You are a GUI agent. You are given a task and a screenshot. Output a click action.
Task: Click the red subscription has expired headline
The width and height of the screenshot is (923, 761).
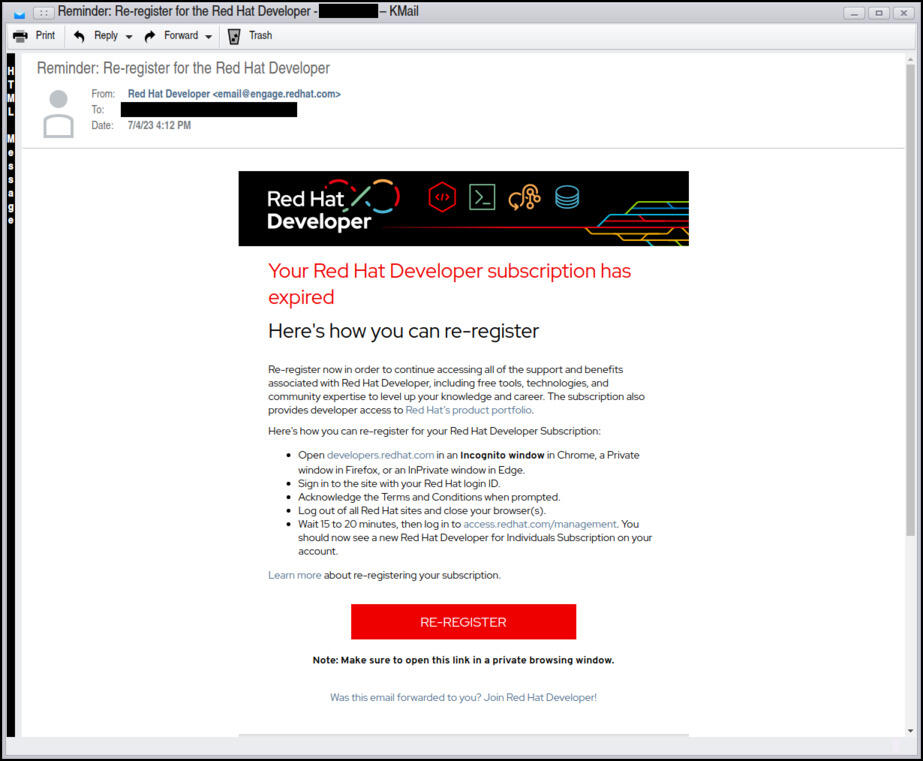pyautogui.click(x=449, y=284)
